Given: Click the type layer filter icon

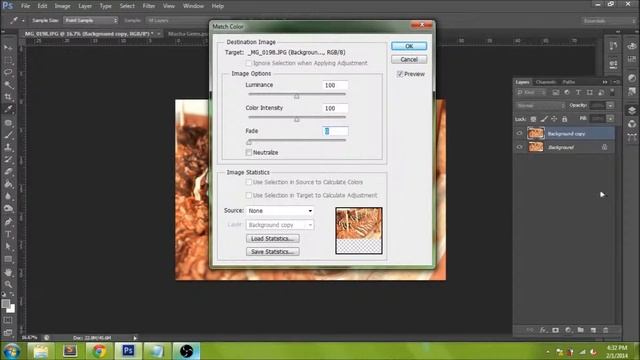Looking at the screenshot, I should tap(578, 93).
